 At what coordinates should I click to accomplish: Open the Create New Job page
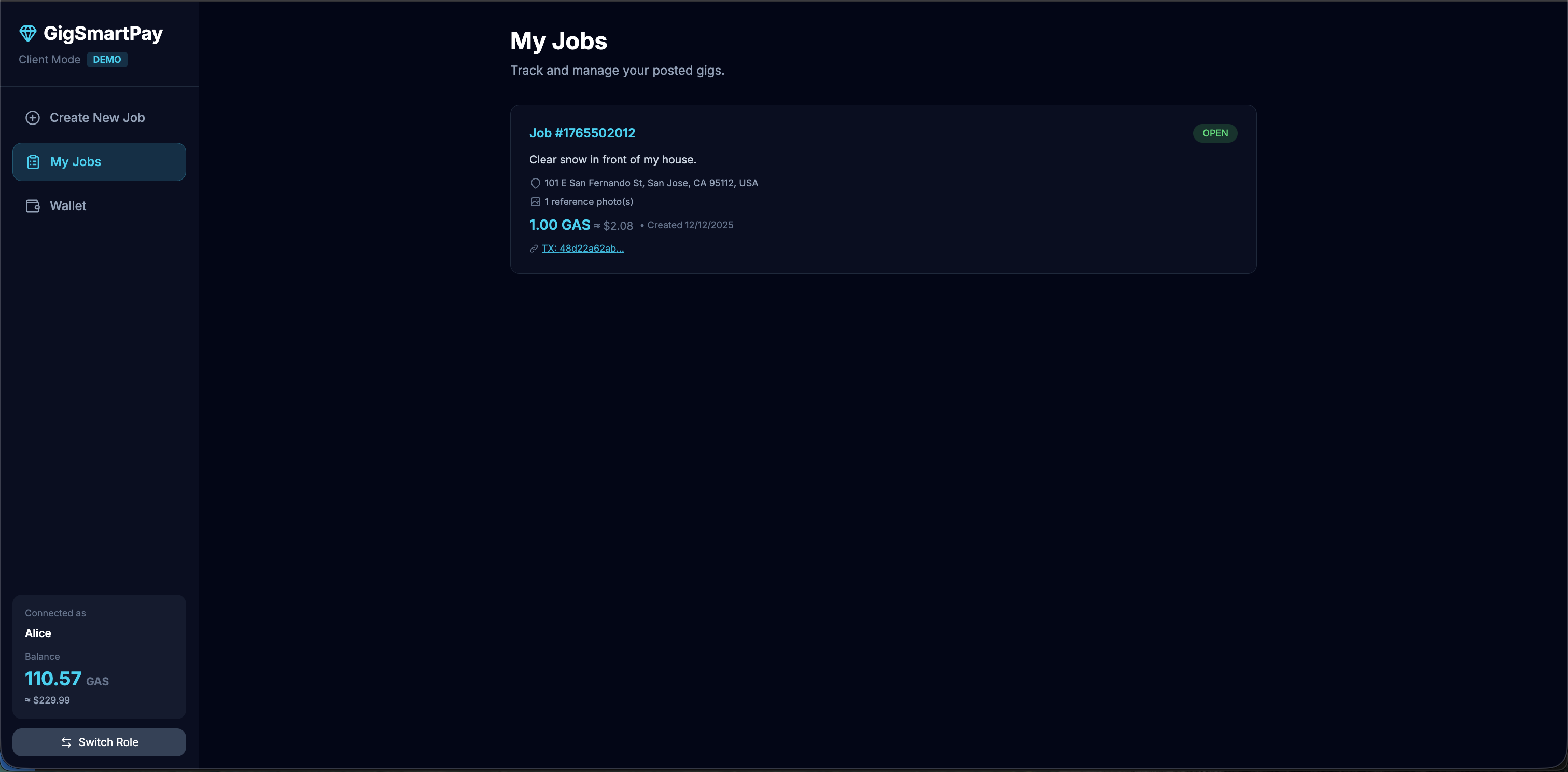tap(97, 117)
